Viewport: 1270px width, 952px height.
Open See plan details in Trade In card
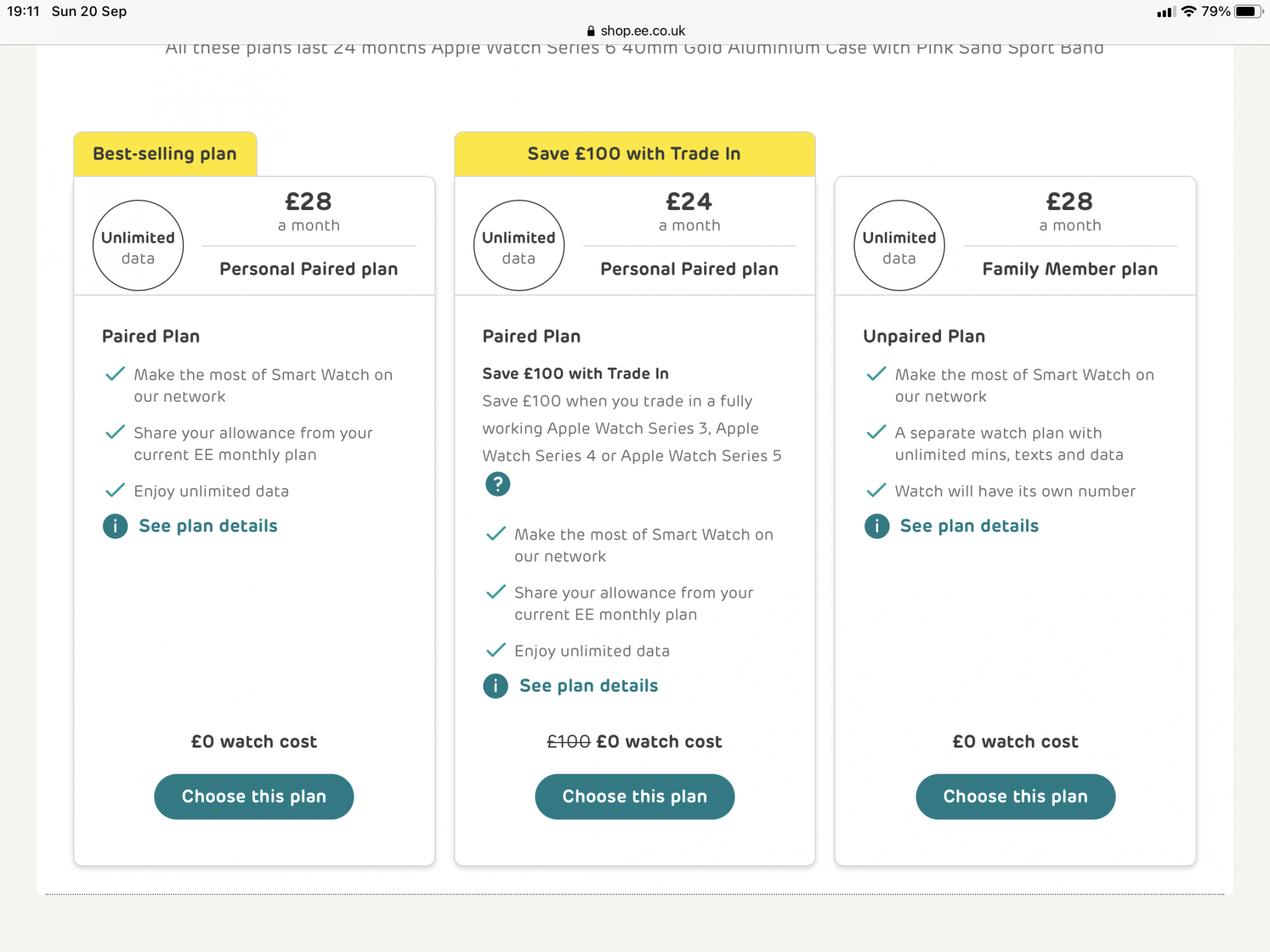coord(589,686)
